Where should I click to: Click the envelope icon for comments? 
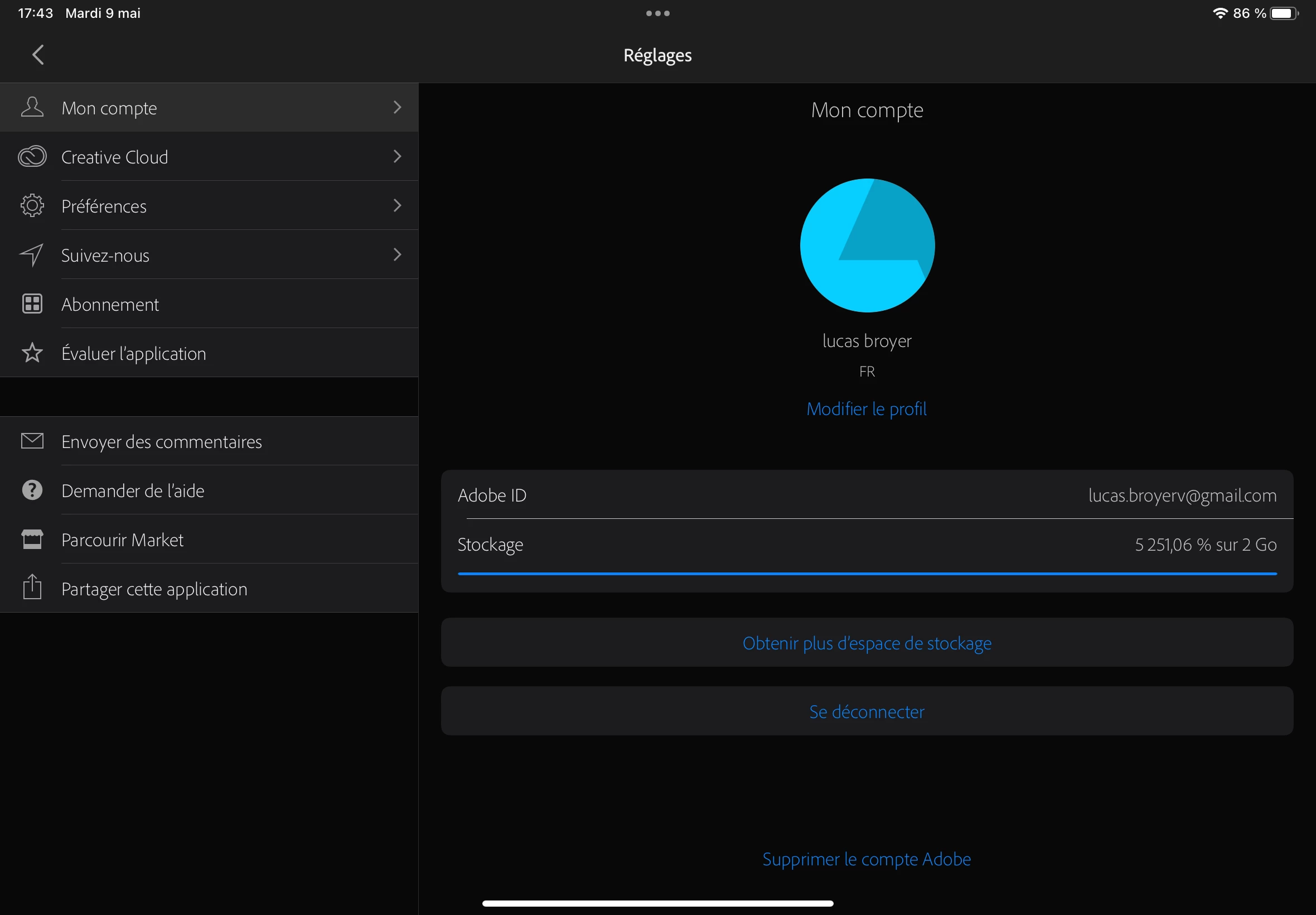(x=32, y=441)
